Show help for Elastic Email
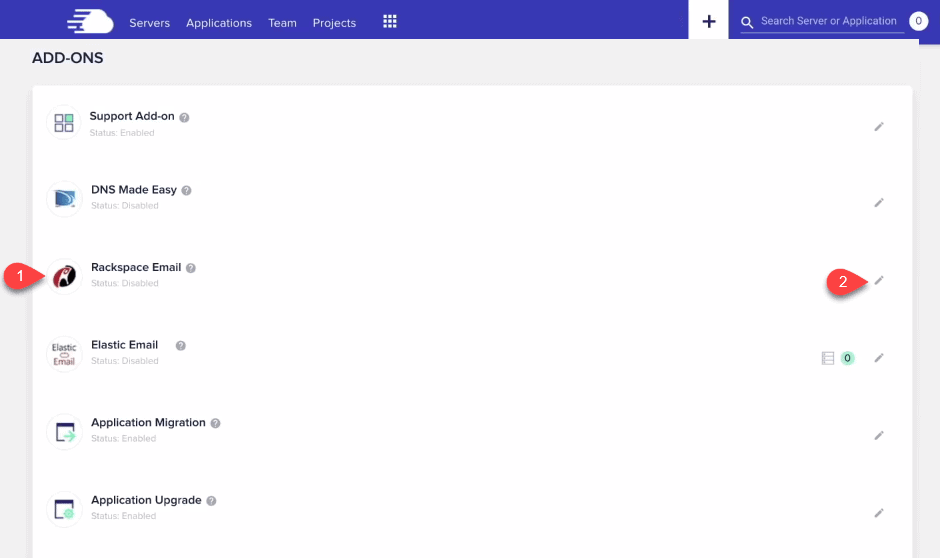Screen dimensions: 940x558 pos(180,346)
